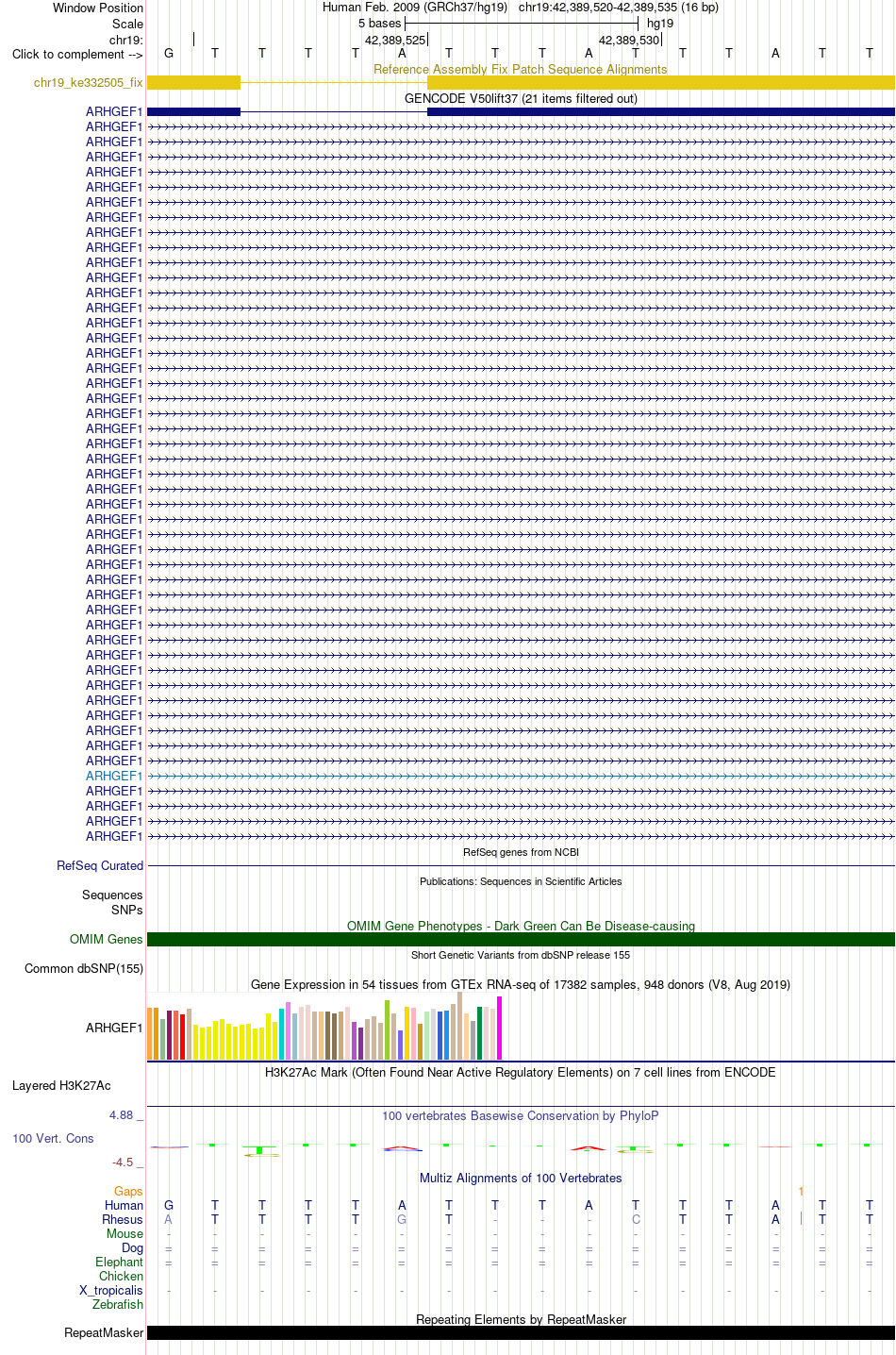Click the OMIM Gene Phenotypes track title
This screenshot has width=896, height=1355.
pos(521,927)
